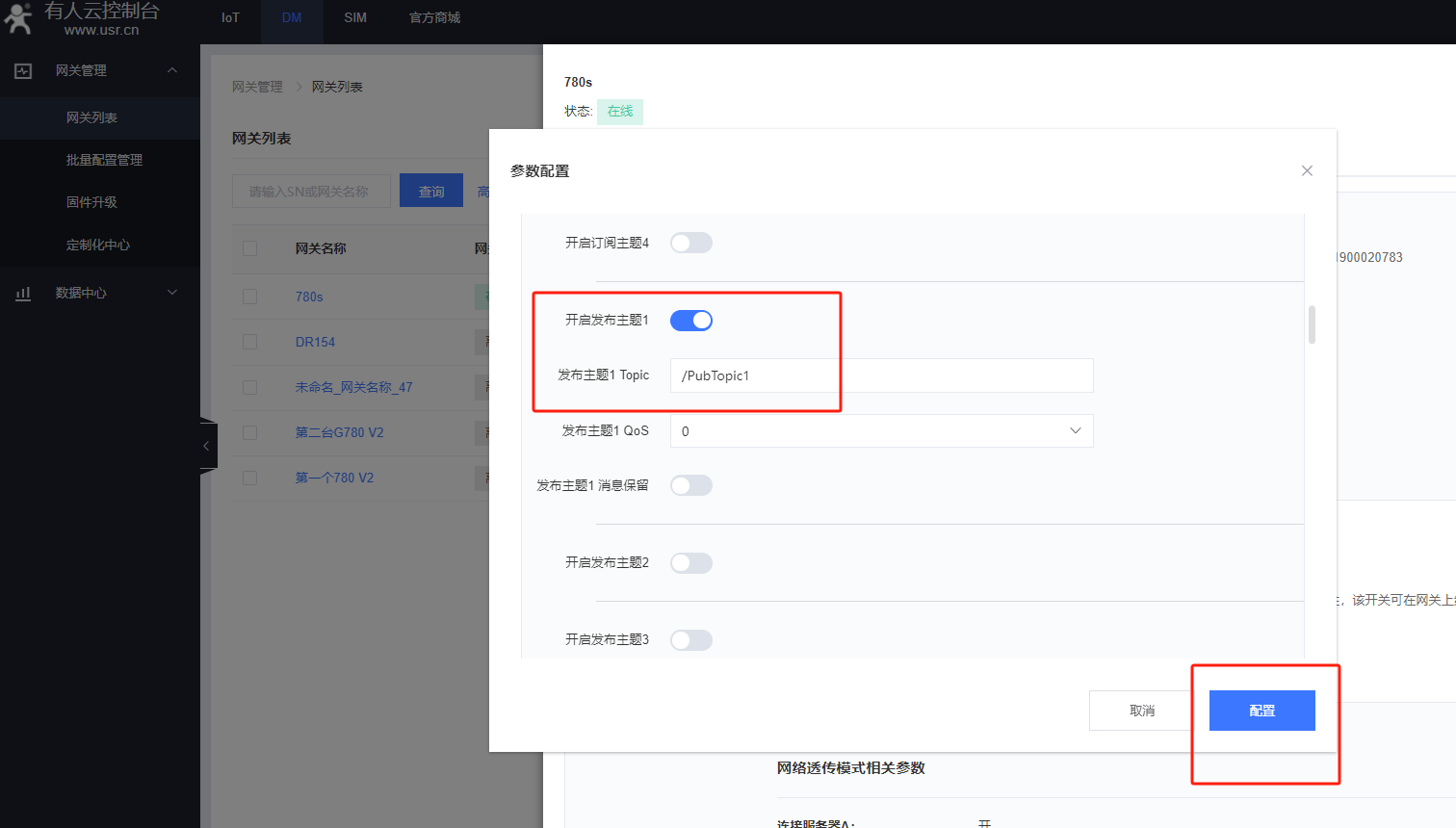1456x828 pixels.
Task: Collapse the 网关管理 menu chevron
Action: click(172, 70)
